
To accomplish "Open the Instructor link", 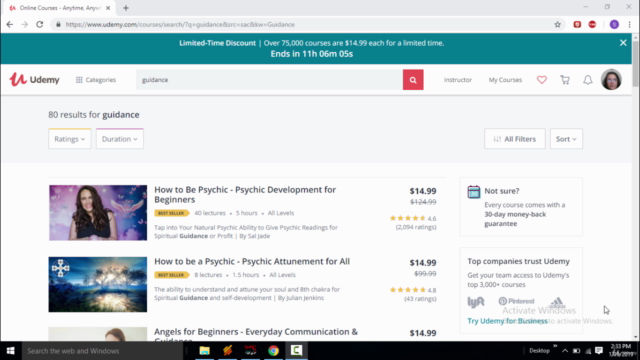I will (x=458, y=80).
